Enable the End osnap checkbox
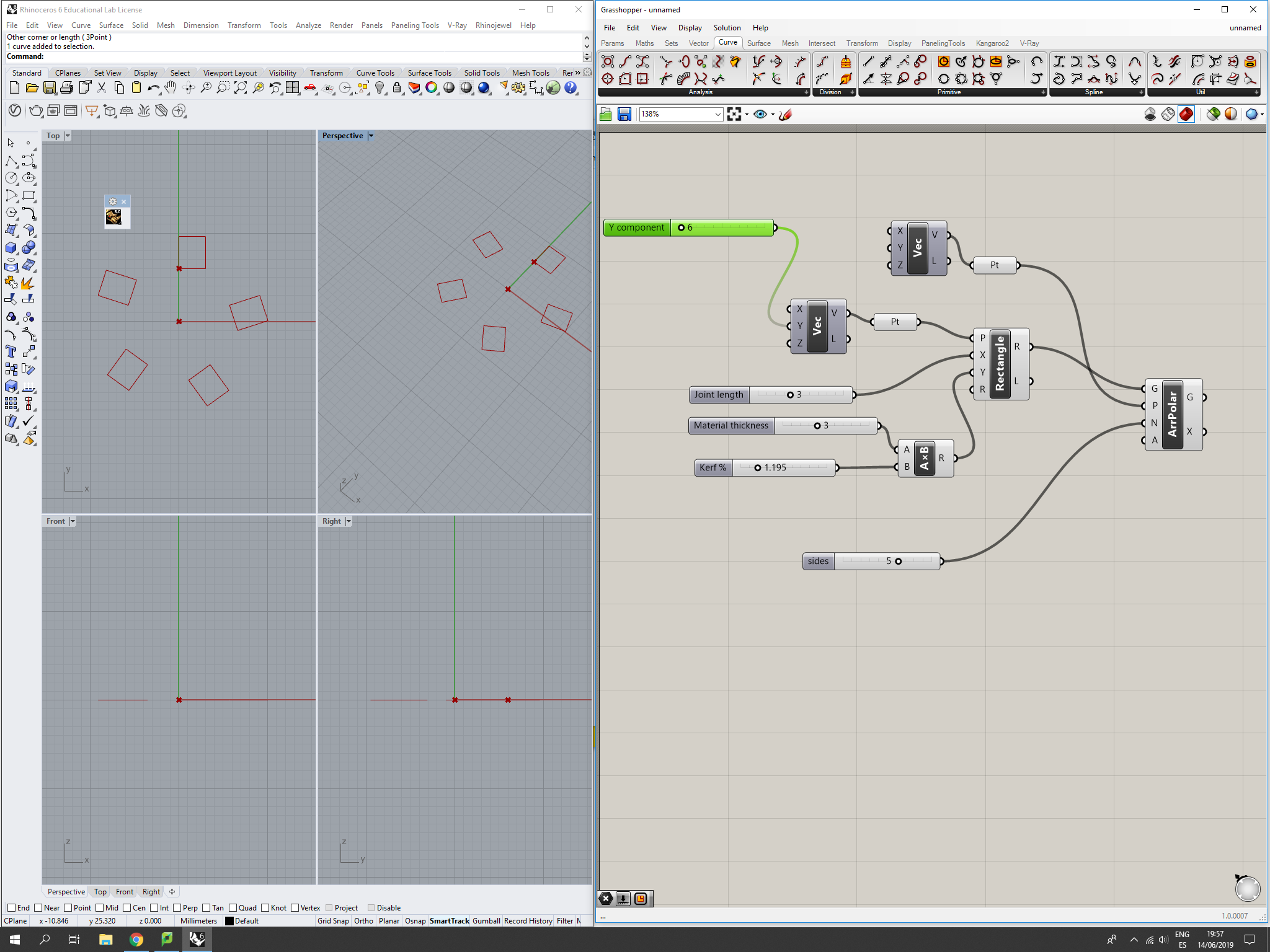 click(x=11, y=908)
